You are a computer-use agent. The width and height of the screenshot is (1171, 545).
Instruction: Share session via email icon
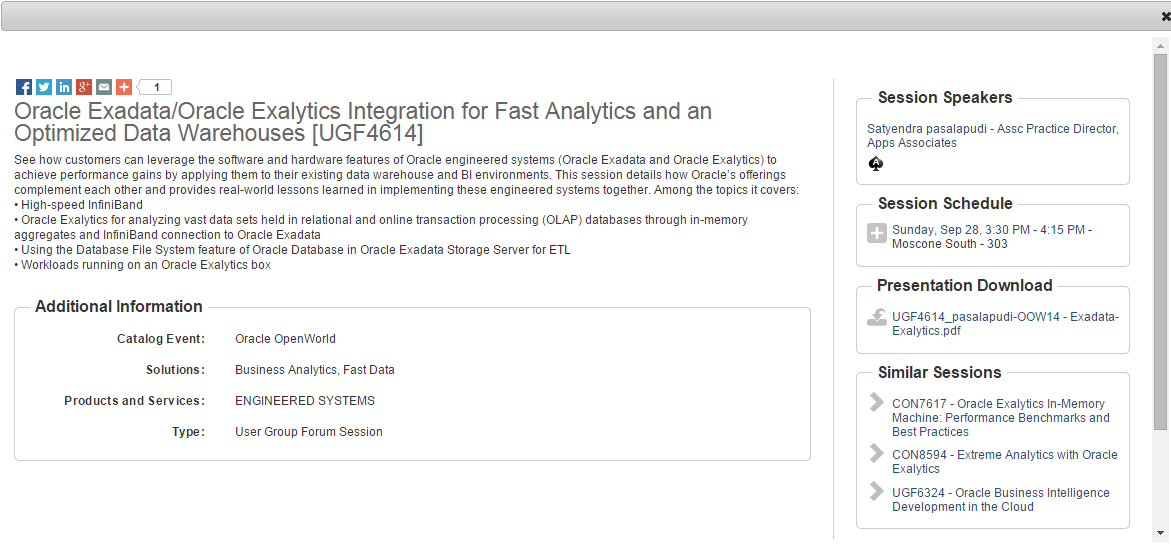(x=104, y=87)
